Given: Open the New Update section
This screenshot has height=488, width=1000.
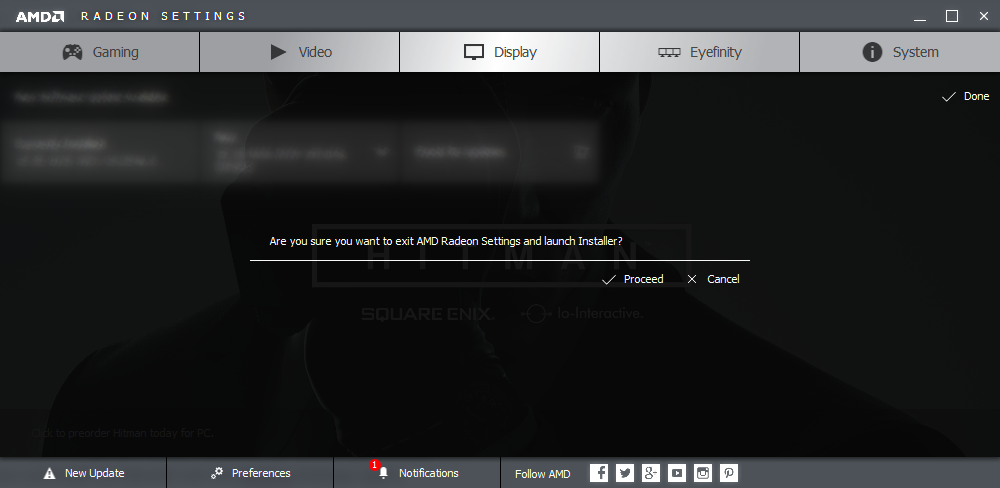Looking at the screenshot, I should click(84, 473).
